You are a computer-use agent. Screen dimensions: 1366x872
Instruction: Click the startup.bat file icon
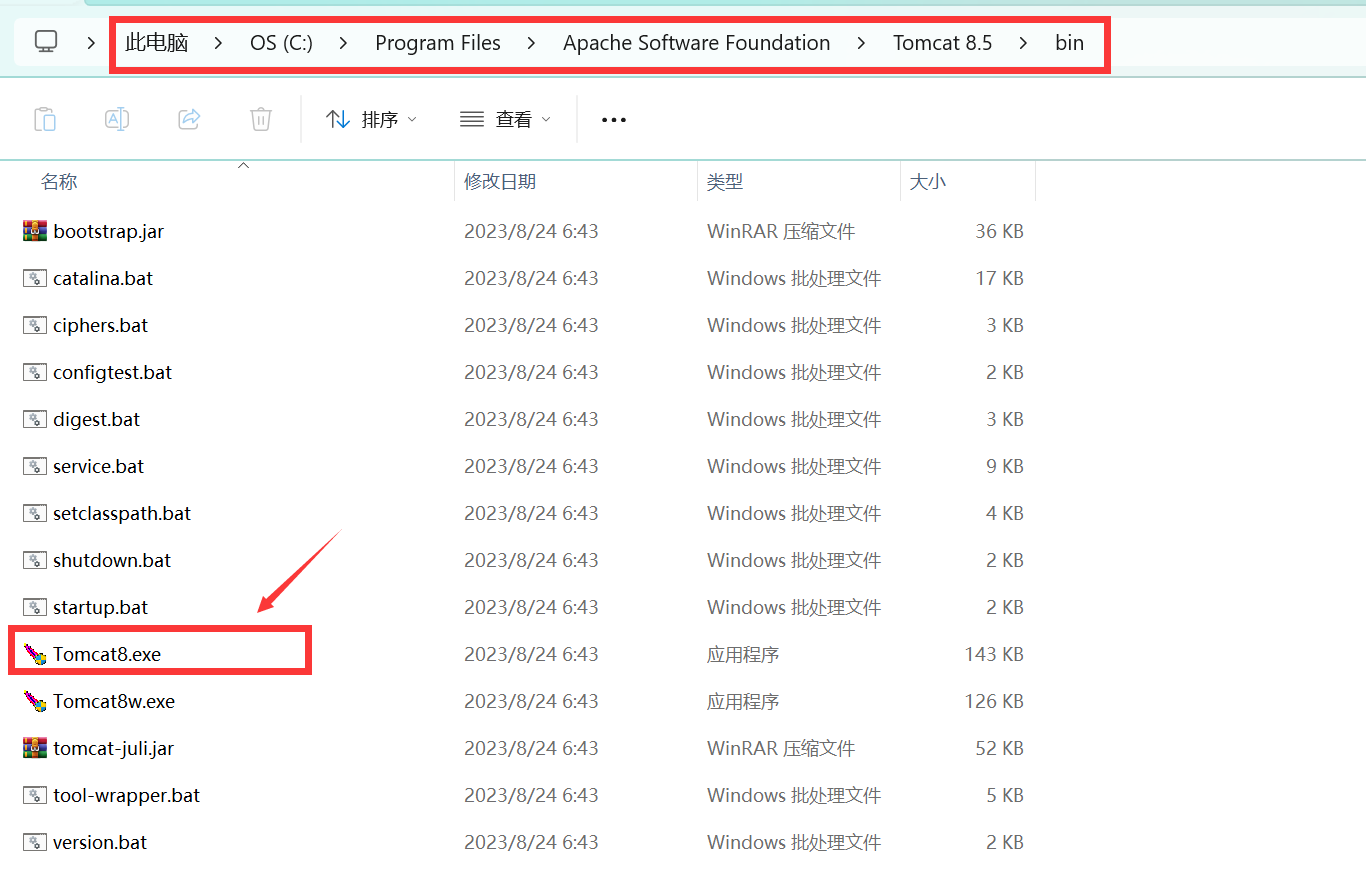tap(35, 607)
